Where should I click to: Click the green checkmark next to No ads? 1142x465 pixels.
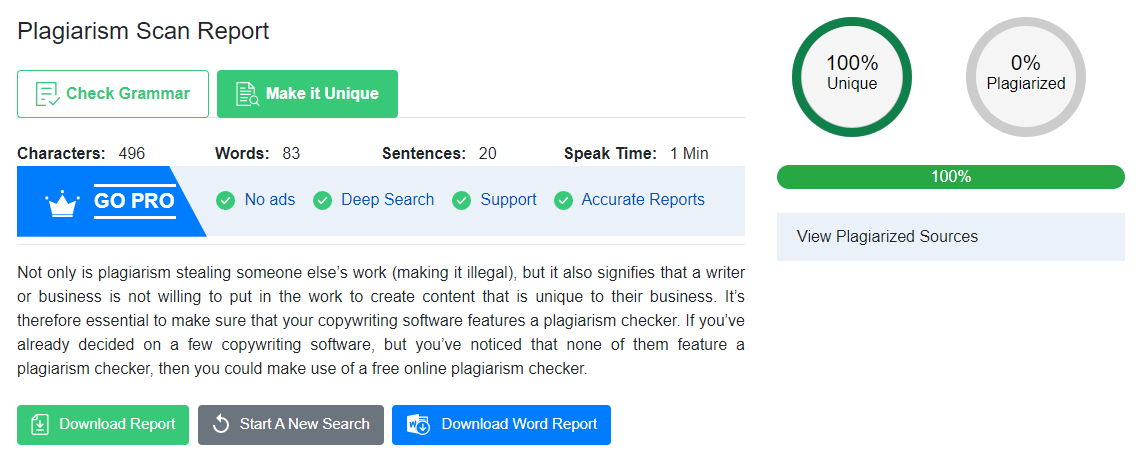coord(226,200)
